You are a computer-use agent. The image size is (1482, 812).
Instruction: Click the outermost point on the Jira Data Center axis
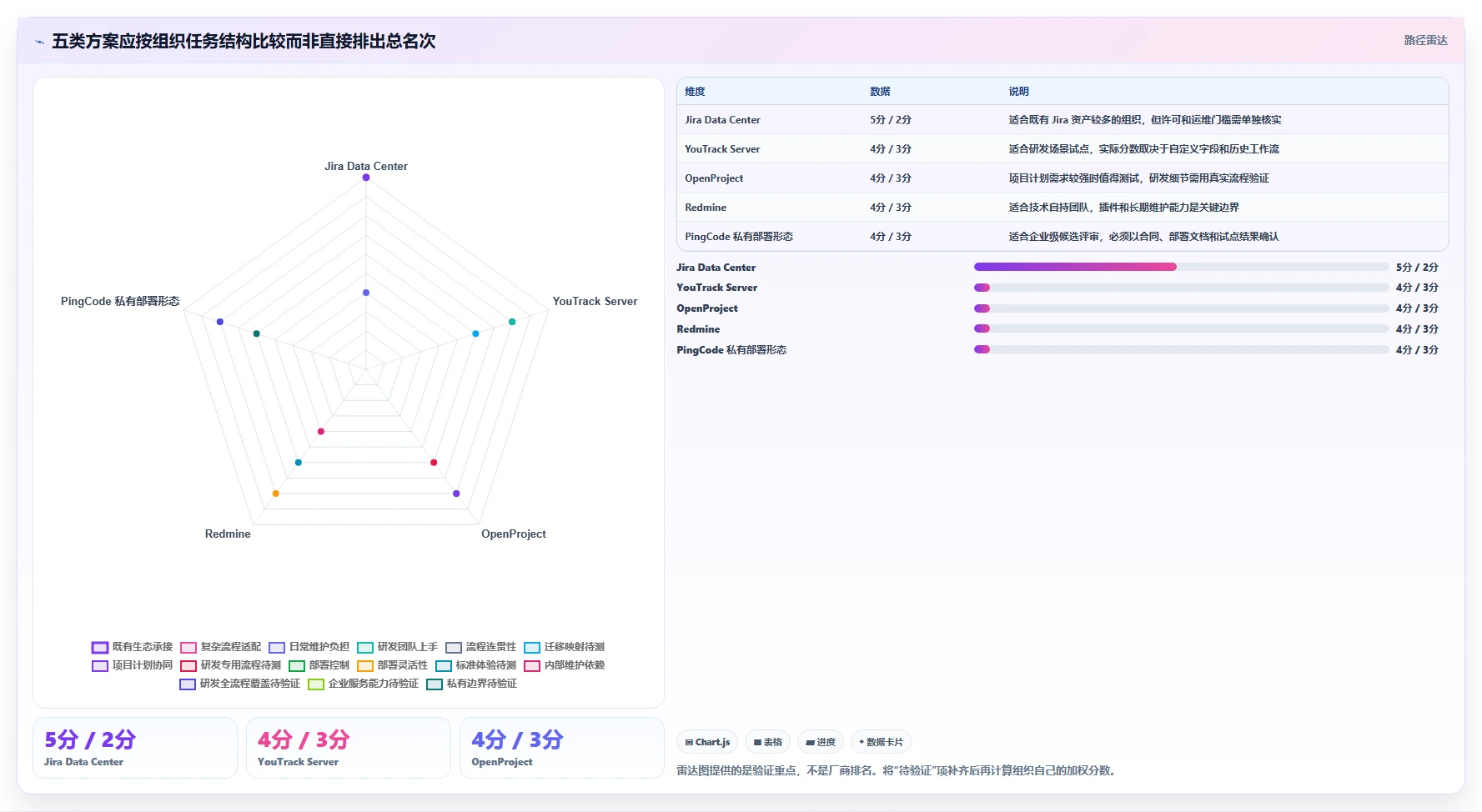pyautogui.click(x=366, y=178)
